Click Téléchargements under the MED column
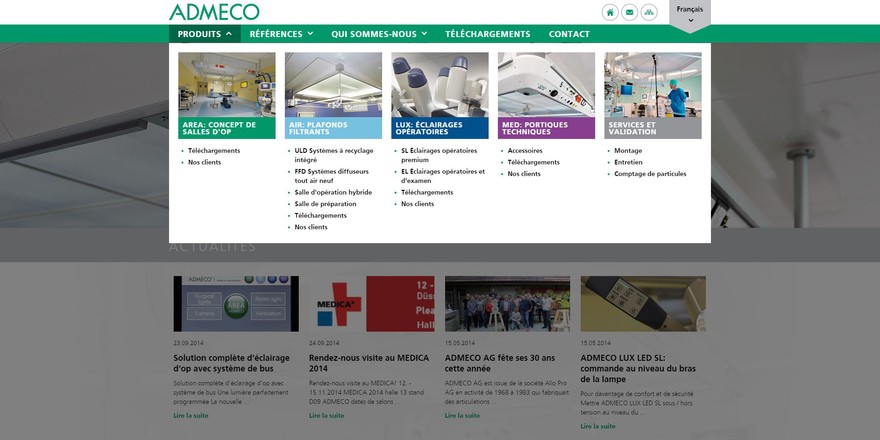Screen dimensions: 880x440 click(534, 162)
